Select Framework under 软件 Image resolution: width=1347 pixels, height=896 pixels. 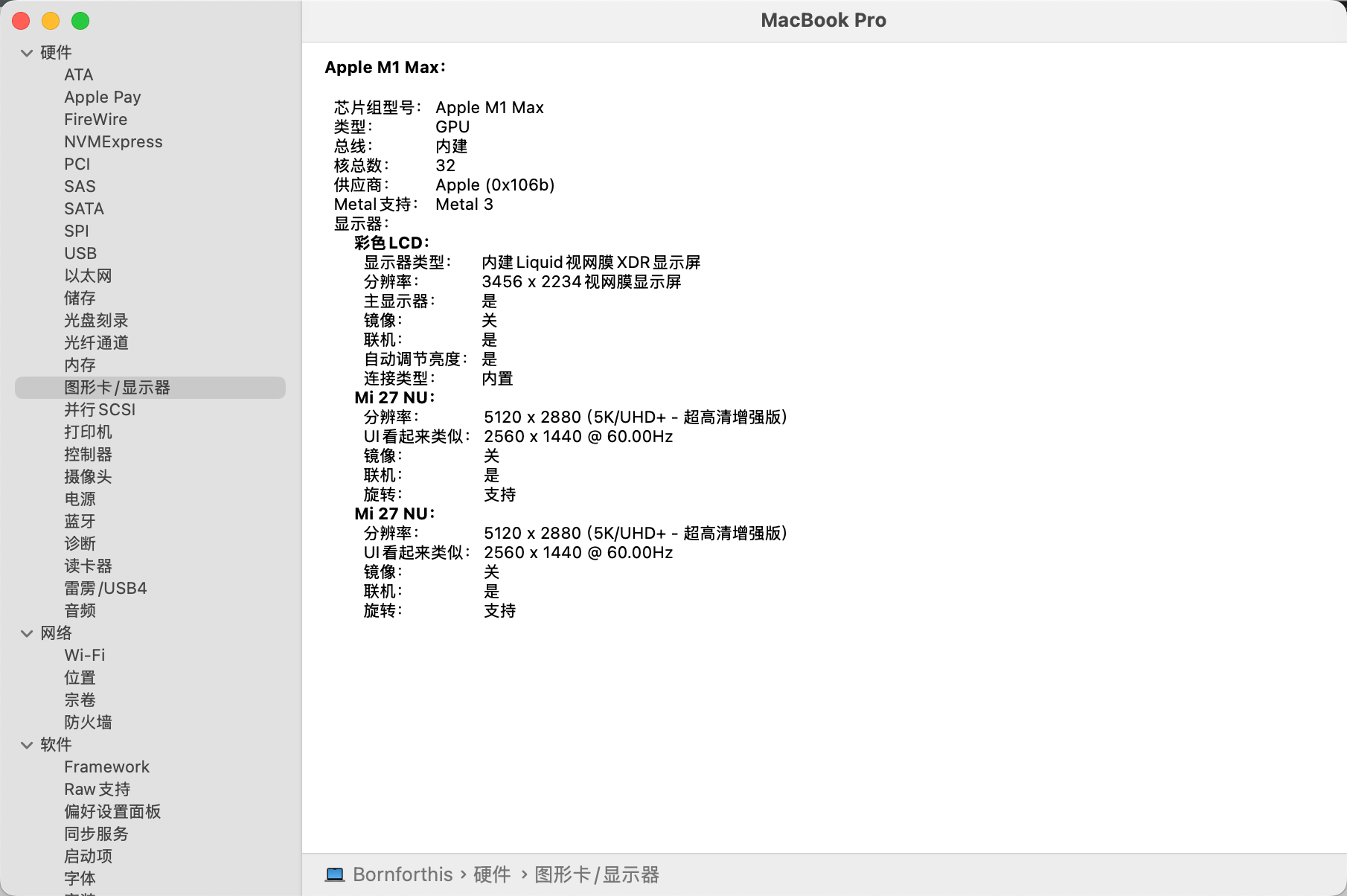pyautogui.click(x=106, y=767)
